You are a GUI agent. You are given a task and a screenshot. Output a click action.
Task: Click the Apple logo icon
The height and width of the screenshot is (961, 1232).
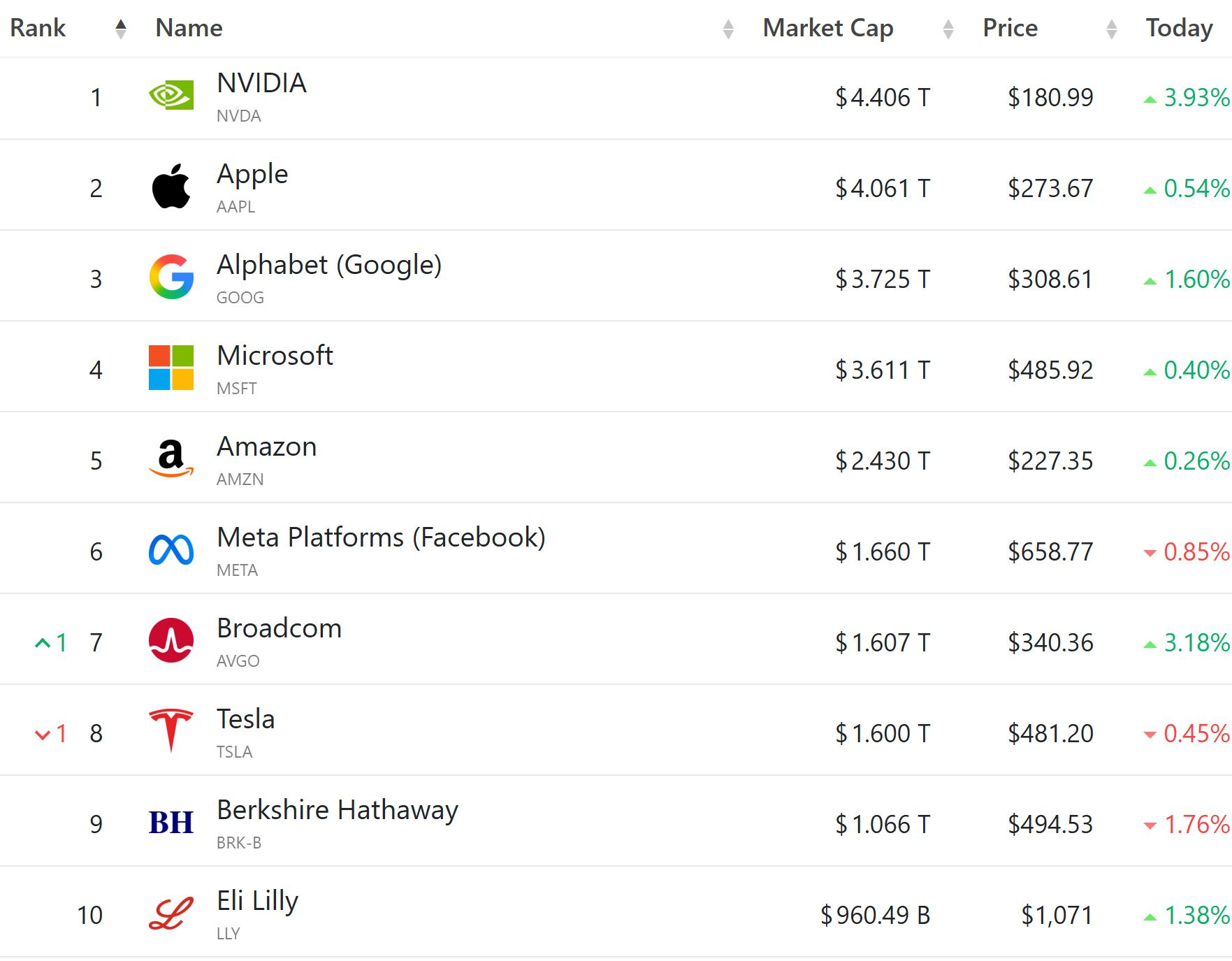point(171,187)
